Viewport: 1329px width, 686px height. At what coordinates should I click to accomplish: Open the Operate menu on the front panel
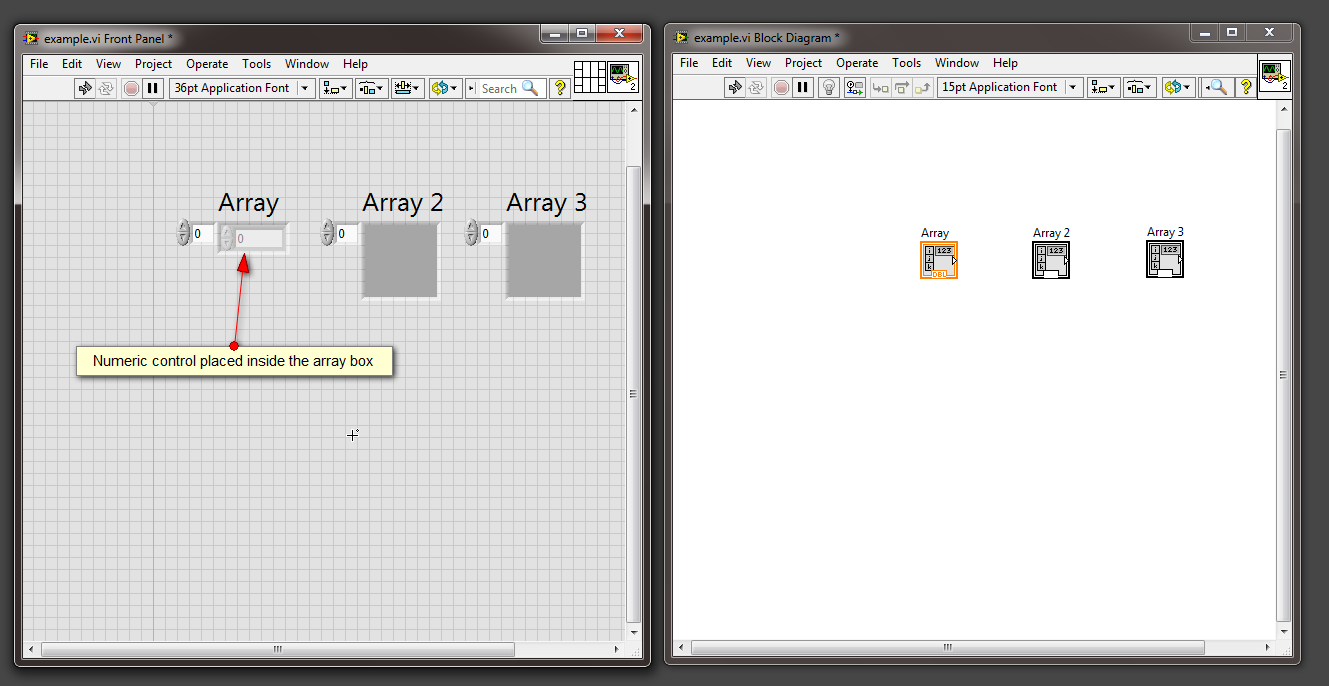[x=207, y=63]
